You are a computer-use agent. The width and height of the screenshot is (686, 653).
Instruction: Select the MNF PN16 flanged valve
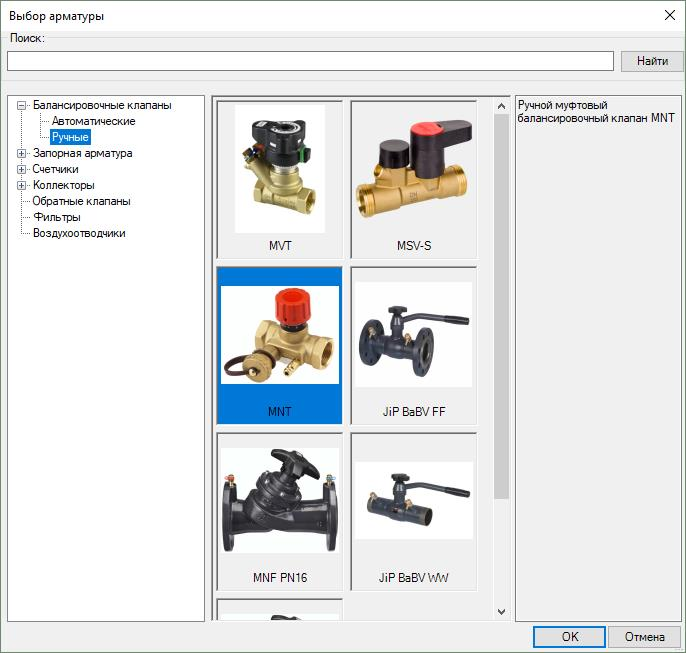coord(280,512)
